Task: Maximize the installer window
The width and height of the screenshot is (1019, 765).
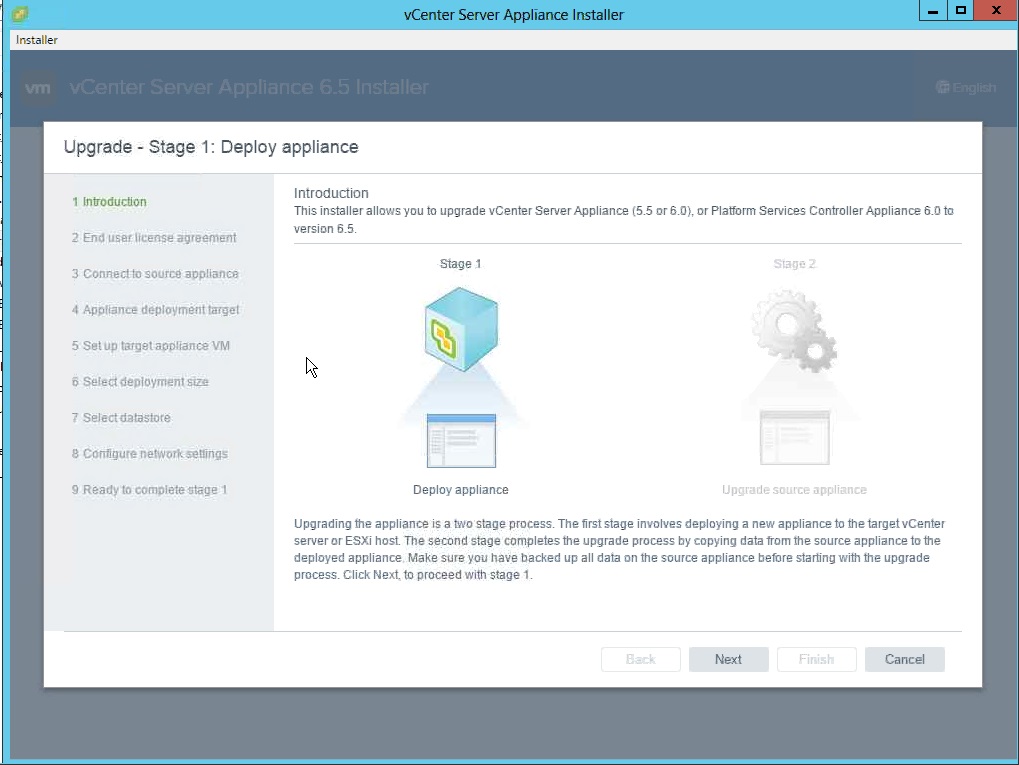Action: [x=960, y=11]
